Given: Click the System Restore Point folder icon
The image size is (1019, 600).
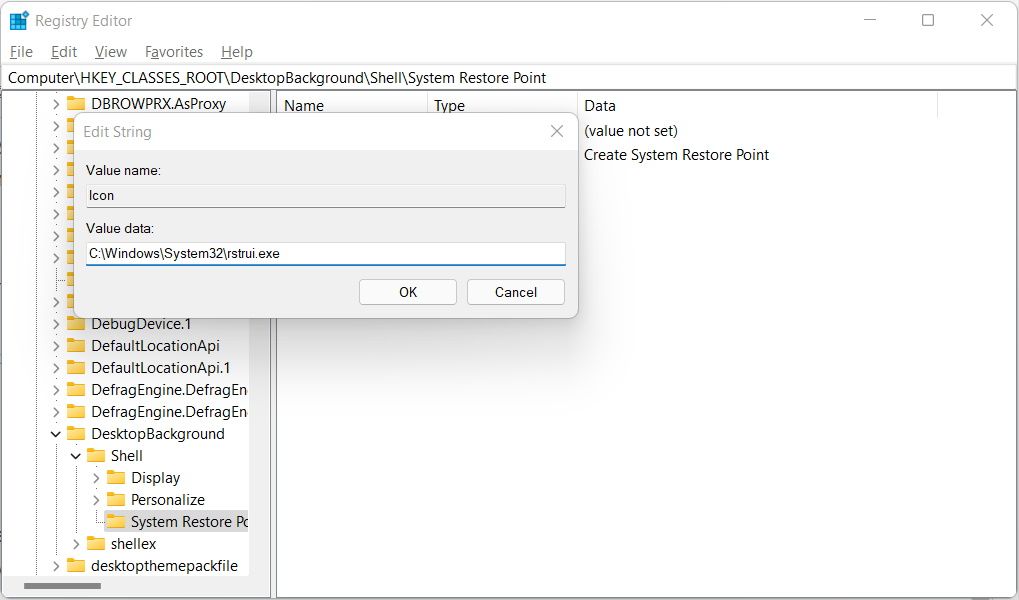Looking at the screenshot, I should click(116, 521).
